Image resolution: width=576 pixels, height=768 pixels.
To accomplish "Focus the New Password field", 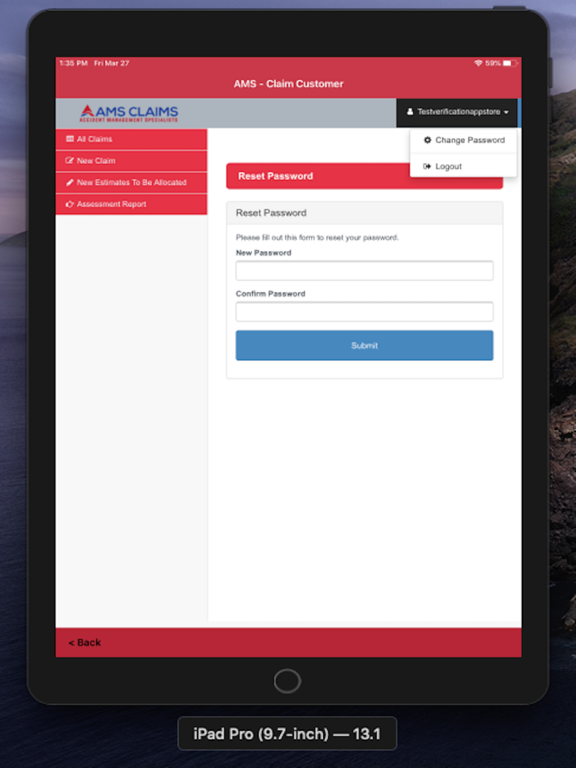I will pos(364,270).
